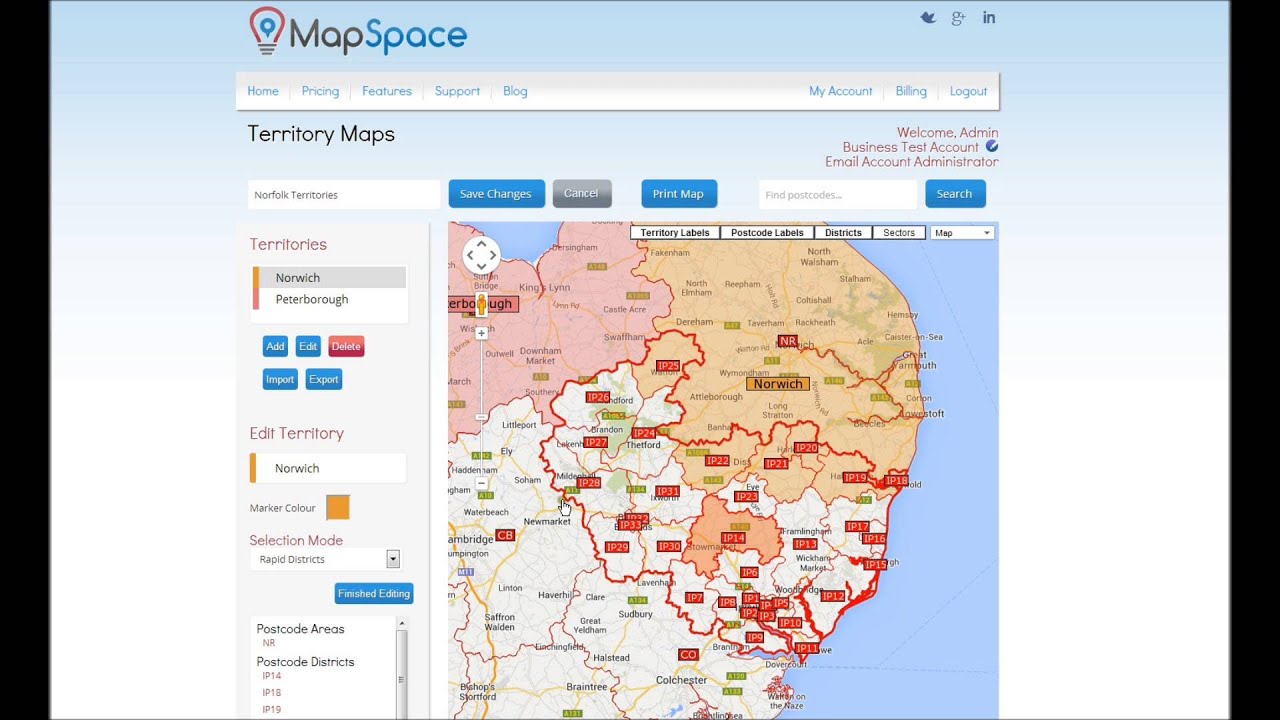Click the IP18 entry under Postcode Districts

click(272, 692)
